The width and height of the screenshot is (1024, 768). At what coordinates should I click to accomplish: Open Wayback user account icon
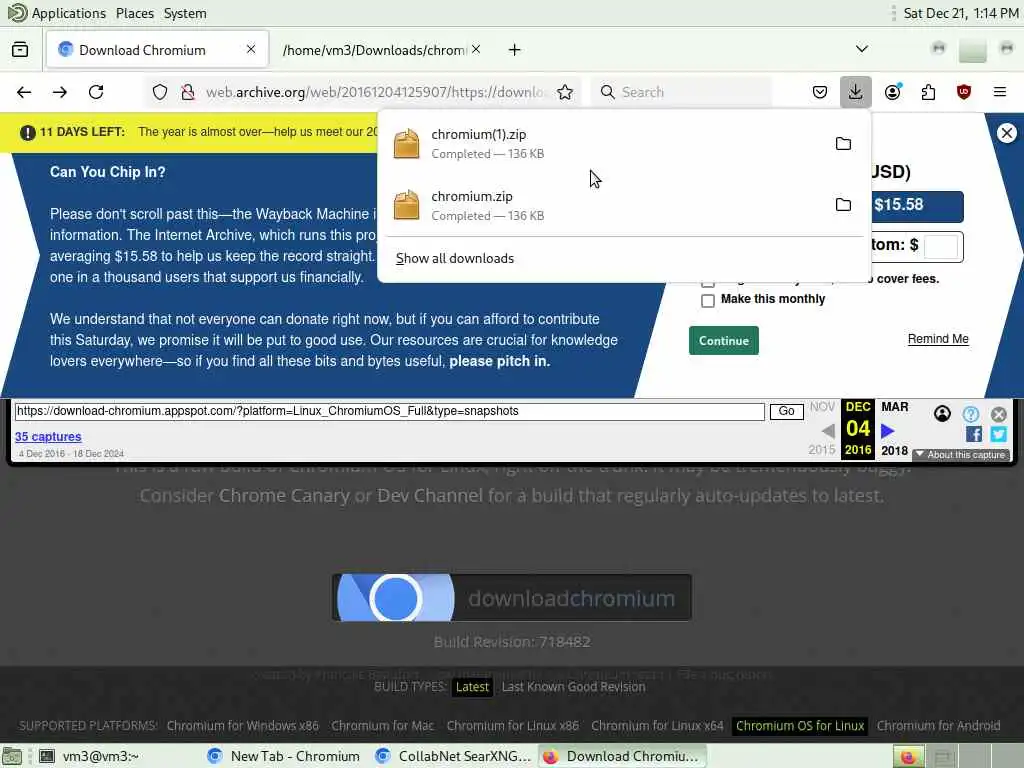point(942,413)
